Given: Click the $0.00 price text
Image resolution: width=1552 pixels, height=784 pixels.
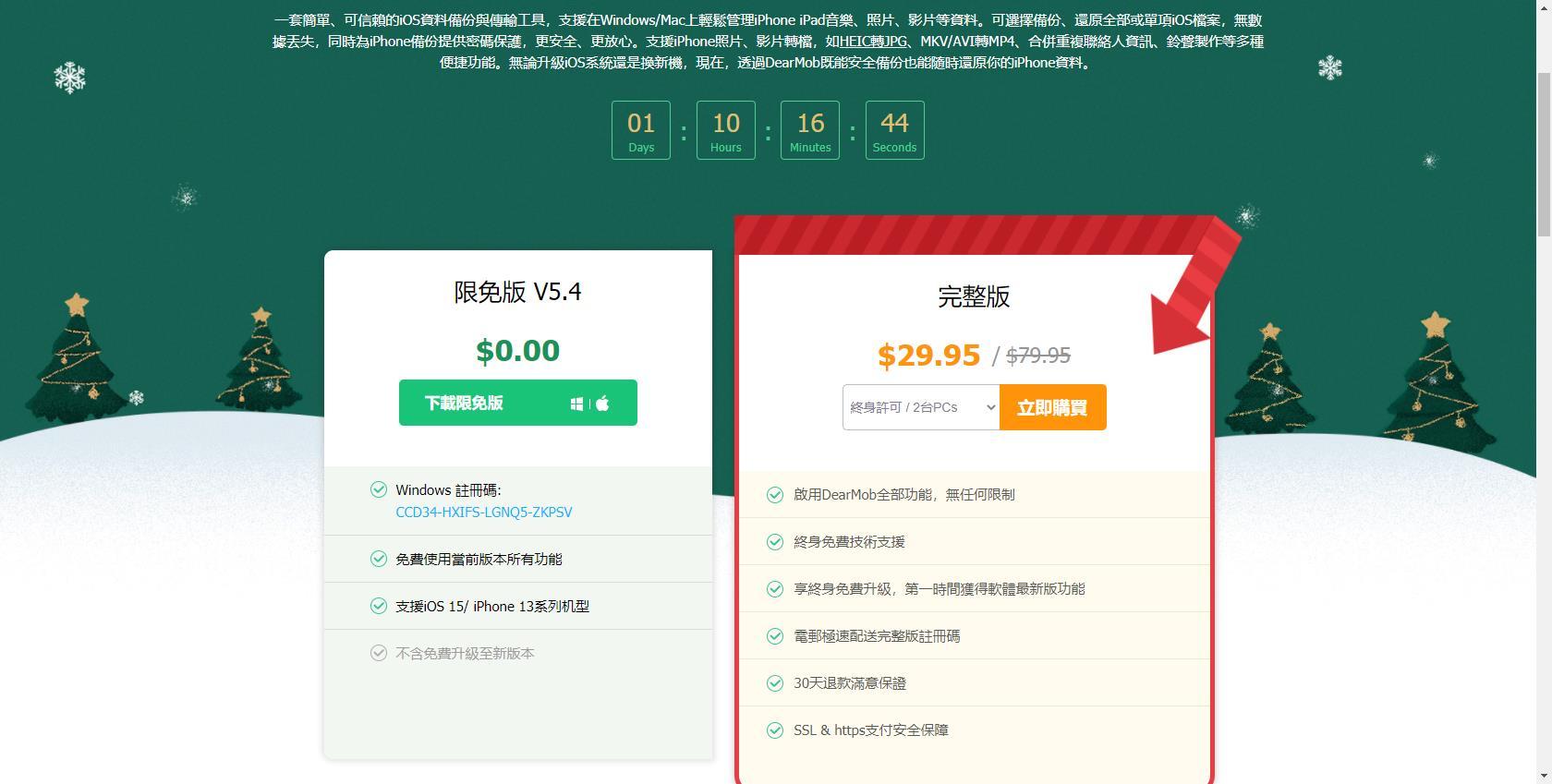Looking at the screenshot, I should point(517,351).
